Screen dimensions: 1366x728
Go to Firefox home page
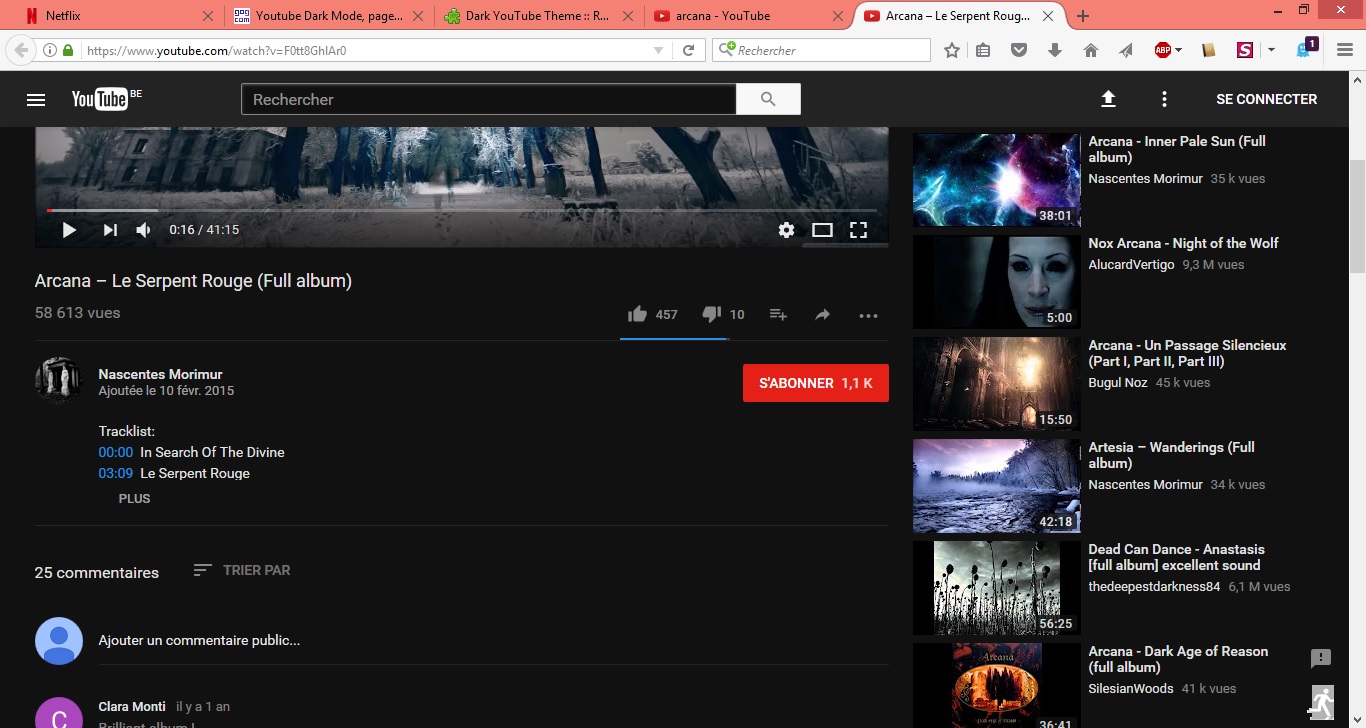pos(1091,50)
